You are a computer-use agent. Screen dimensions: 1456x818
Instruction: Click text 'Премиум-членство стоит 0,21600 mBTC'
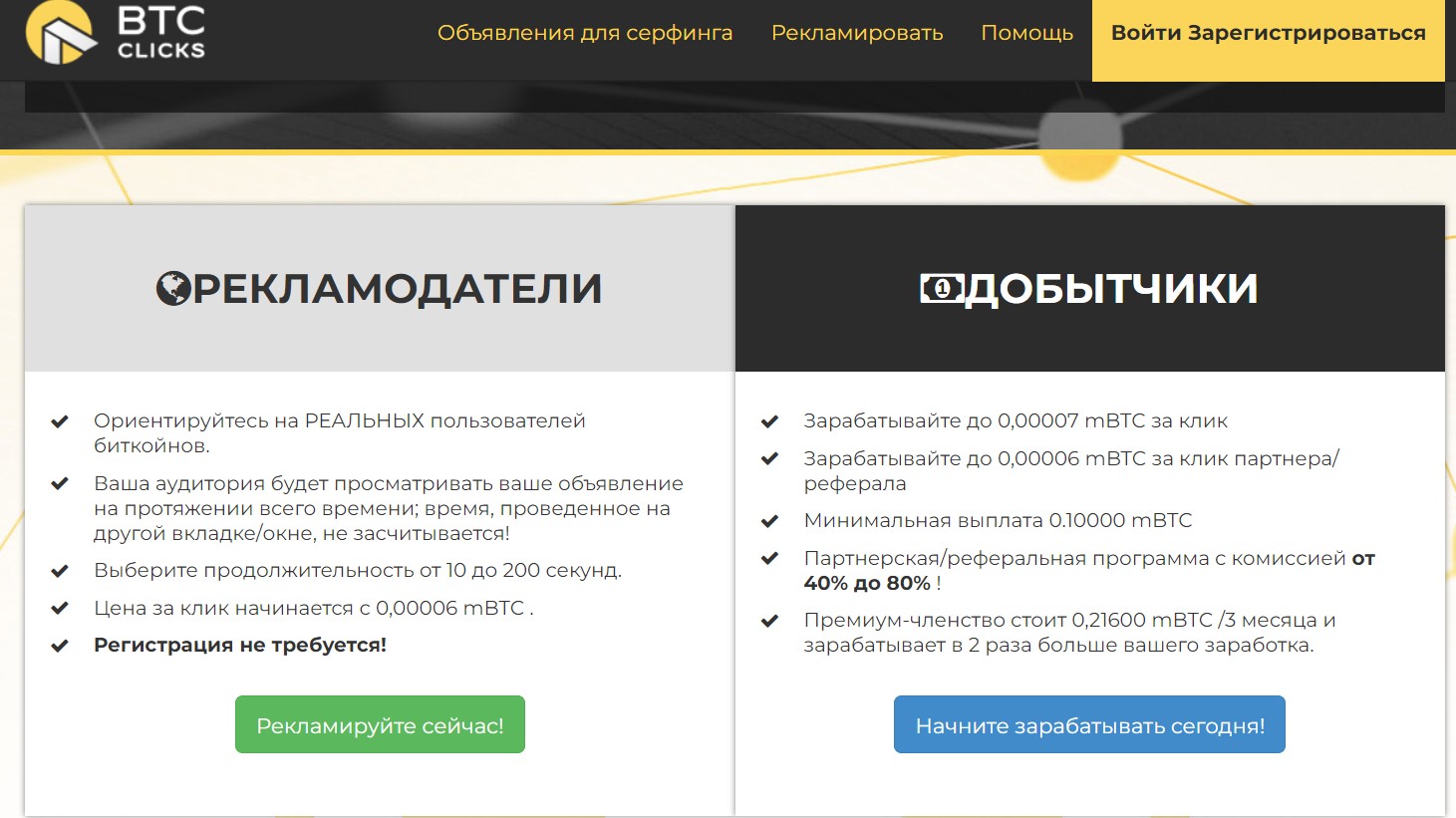[1009, 620]
